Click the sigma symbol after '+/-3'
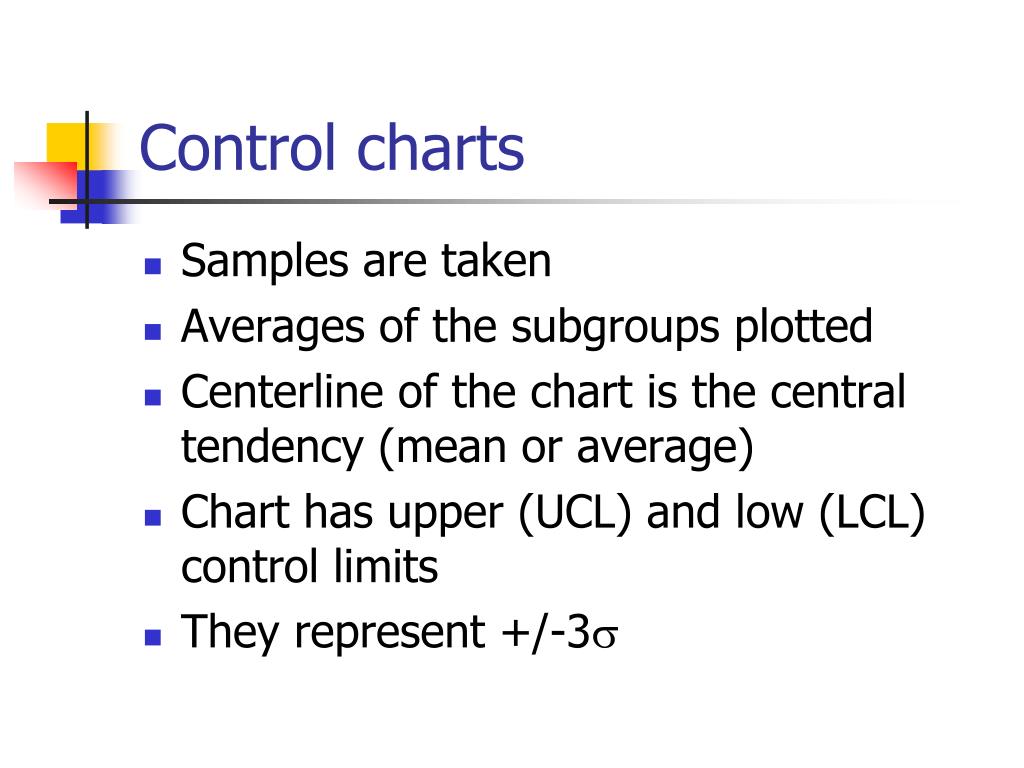The width and height of the screenshot is (1024, 768). (x=605, y=635)
